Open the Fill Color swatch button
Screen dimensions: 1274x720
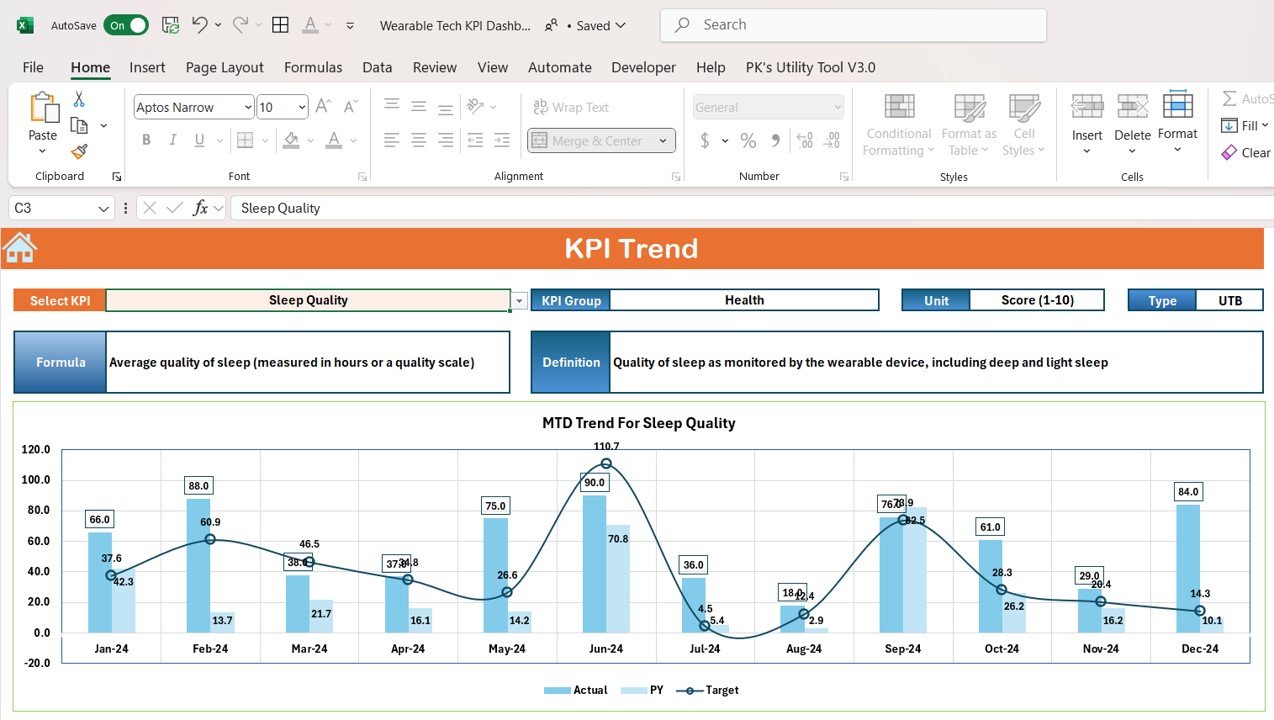point(291,141)
